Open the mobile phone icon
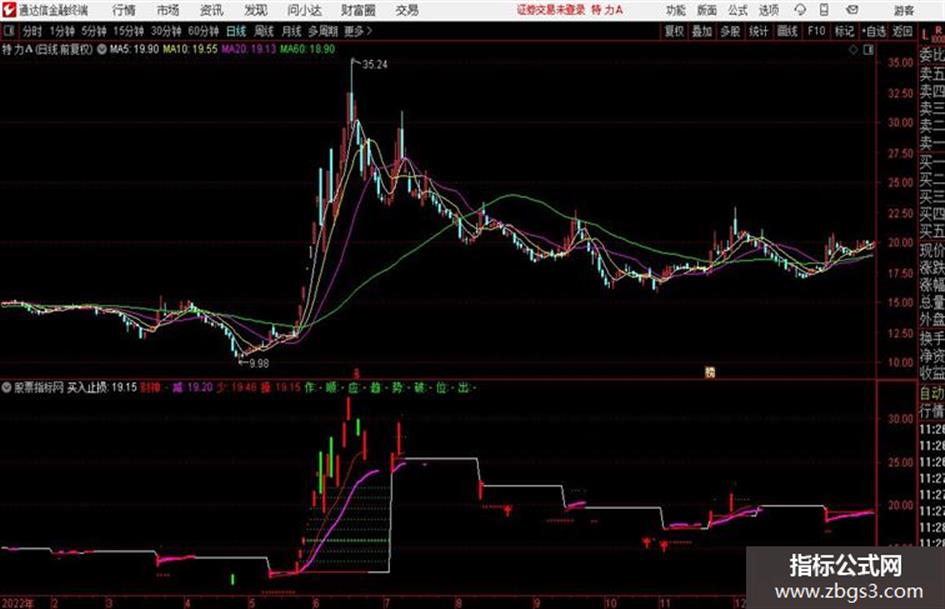Image resolution: width=945 pixels, height=609 pixels. tap(824, 10)
